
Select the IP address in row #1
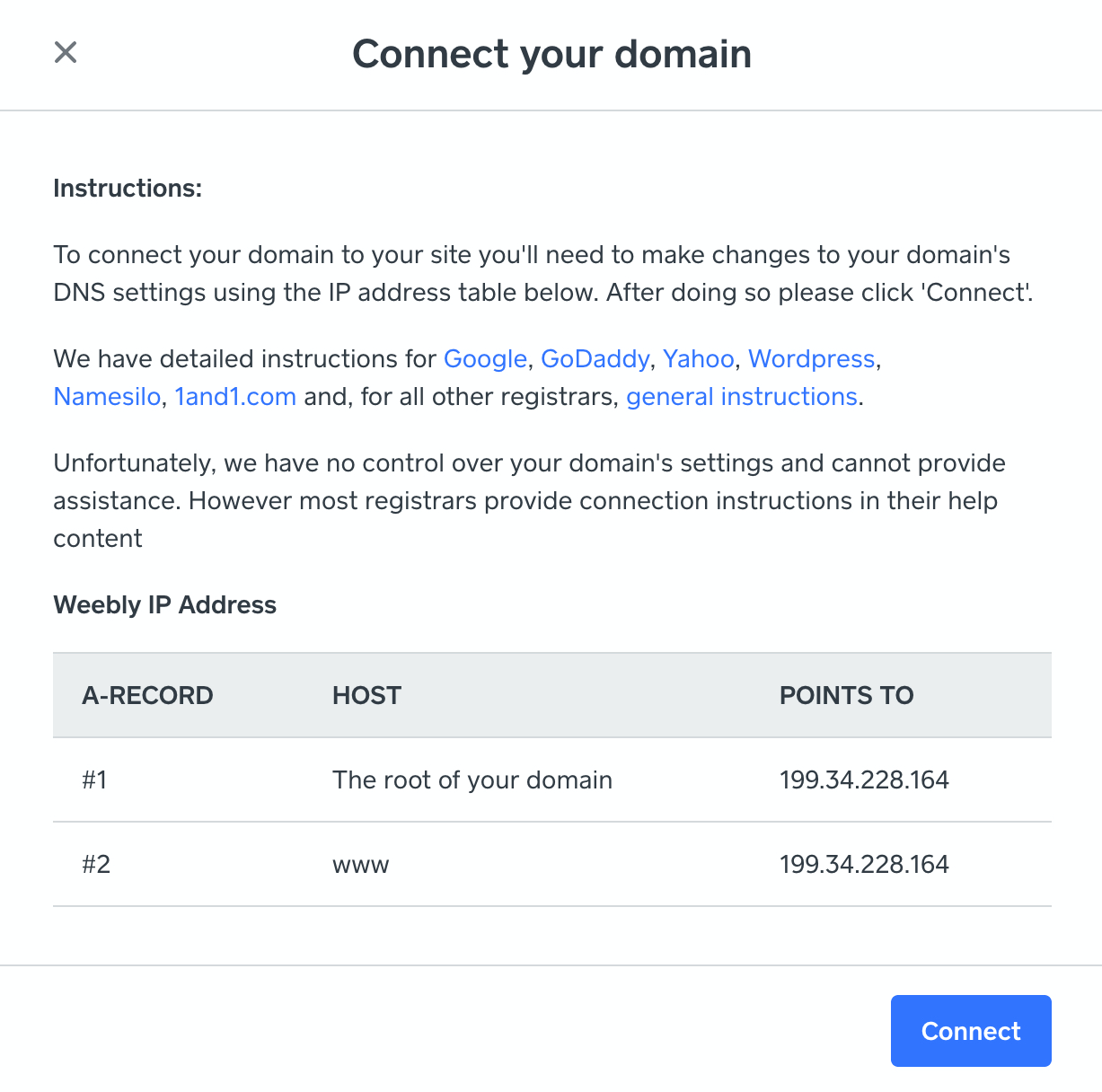pyautogui.click(x=864, y=779)
